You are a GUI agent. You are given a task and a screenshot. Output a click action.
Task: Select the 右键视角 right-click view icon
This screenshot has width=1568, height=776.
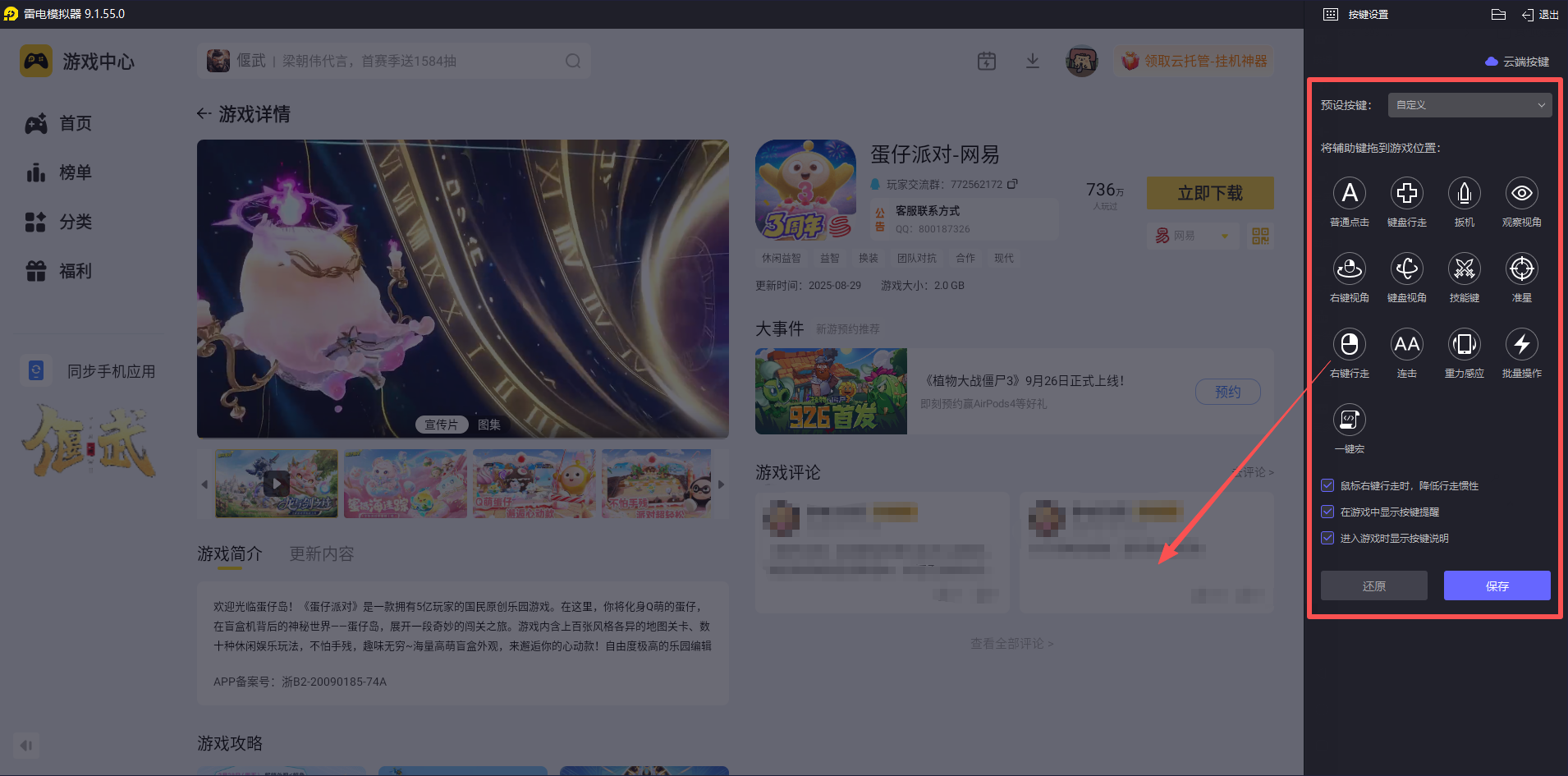[x=1349, y=269]
